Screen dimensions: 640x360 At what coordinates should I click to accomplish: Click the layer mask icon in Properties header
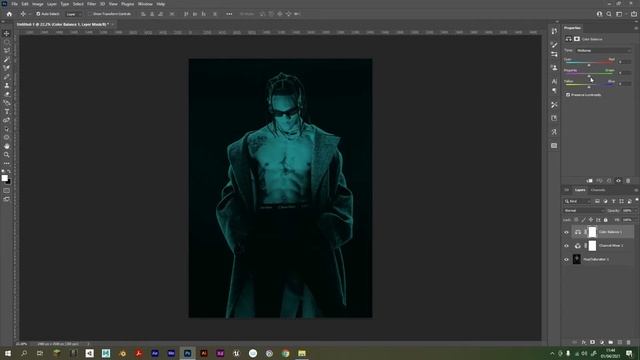pyautogui.click(x=577, y=39)
